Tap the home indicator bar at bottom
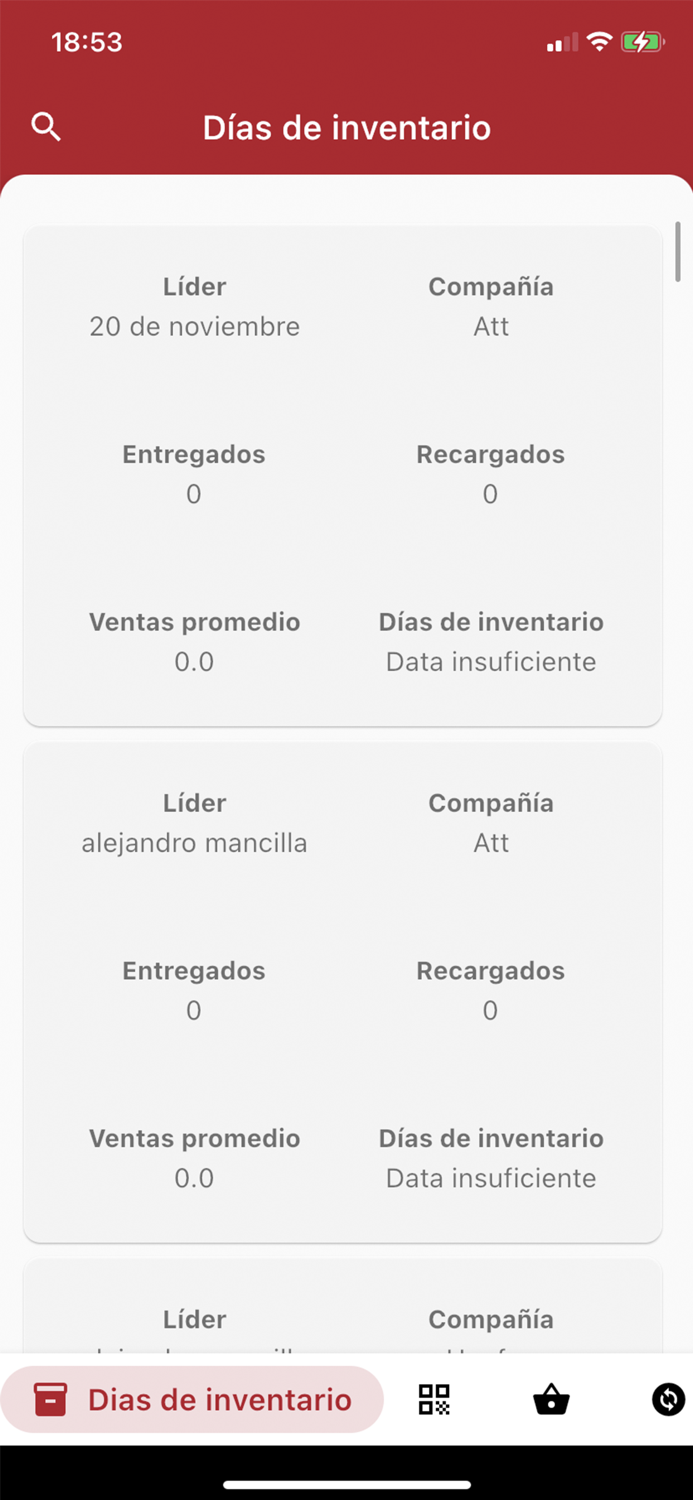This screenshot has height=1500, width=693. (x=346, y=1482)
